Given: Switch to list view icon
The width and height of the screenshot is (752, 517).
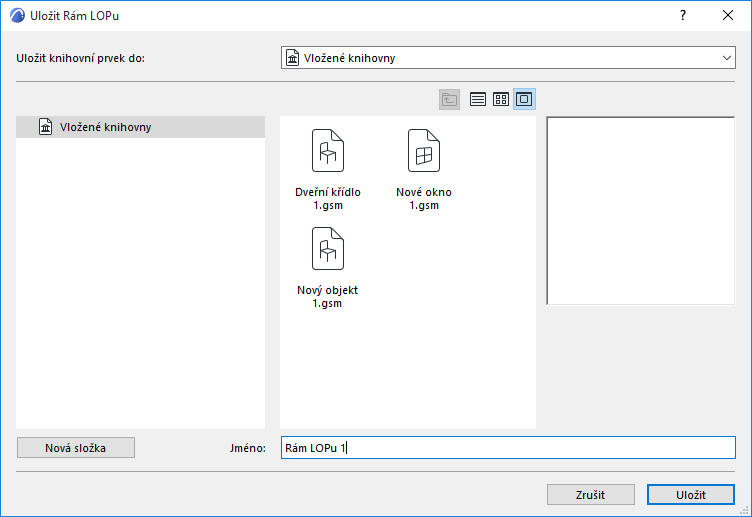Looking at the screenshot, I should tap(478, 99).
